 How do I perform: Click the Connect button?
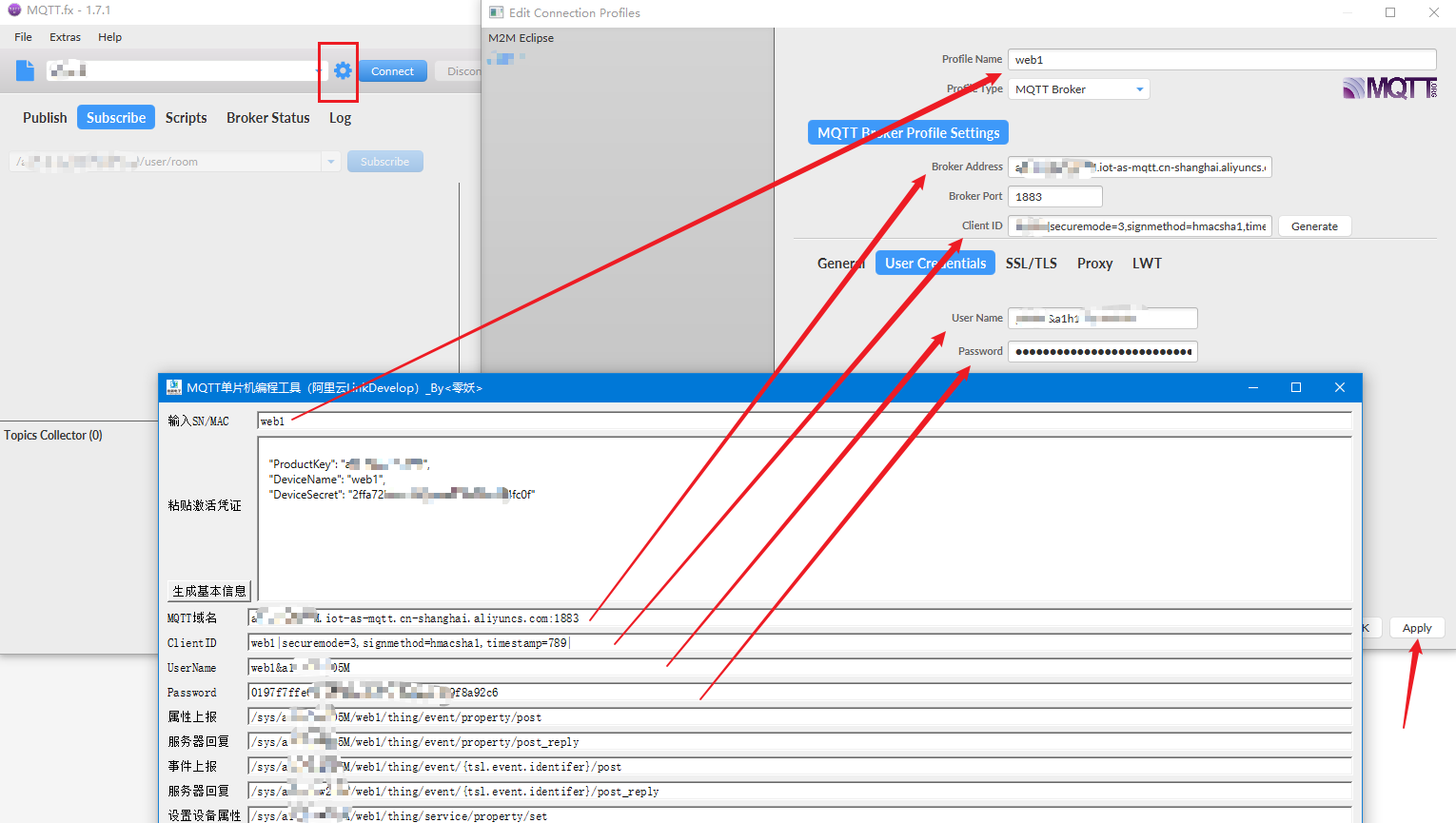pos(392,71)
